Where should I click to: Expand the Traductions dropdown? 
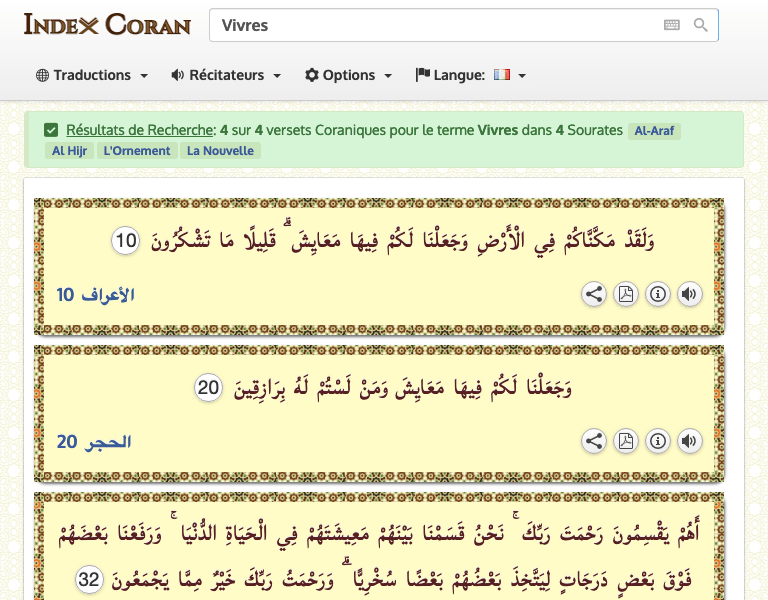click(92, 75)
